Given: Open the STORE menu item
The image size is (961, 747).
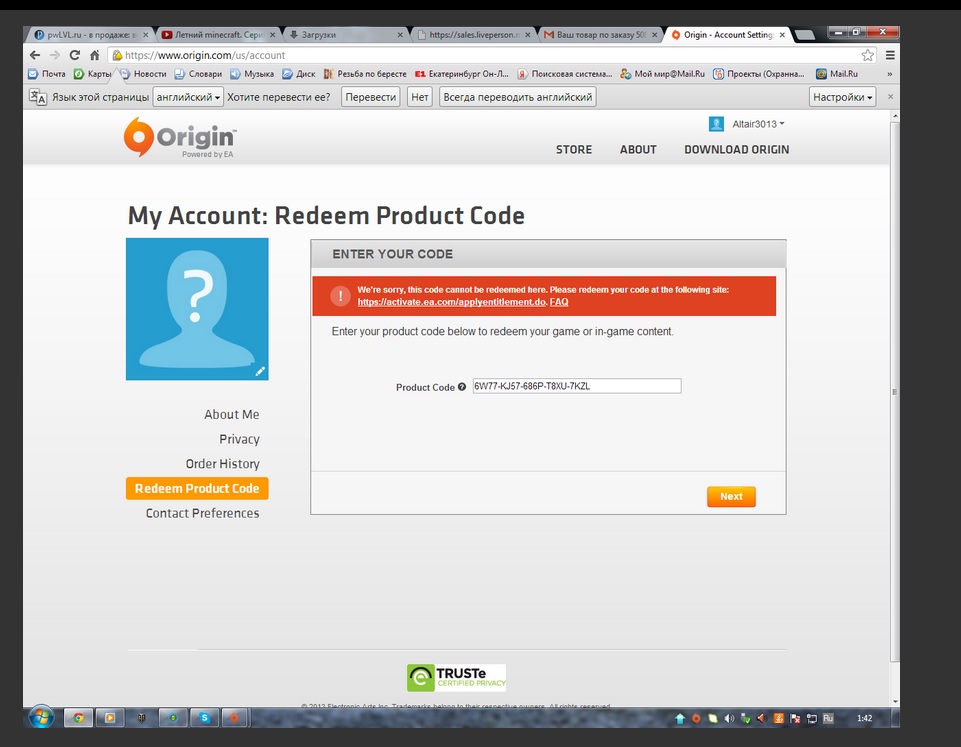Looking at the screenshot, I should click(x=574, y=150).
